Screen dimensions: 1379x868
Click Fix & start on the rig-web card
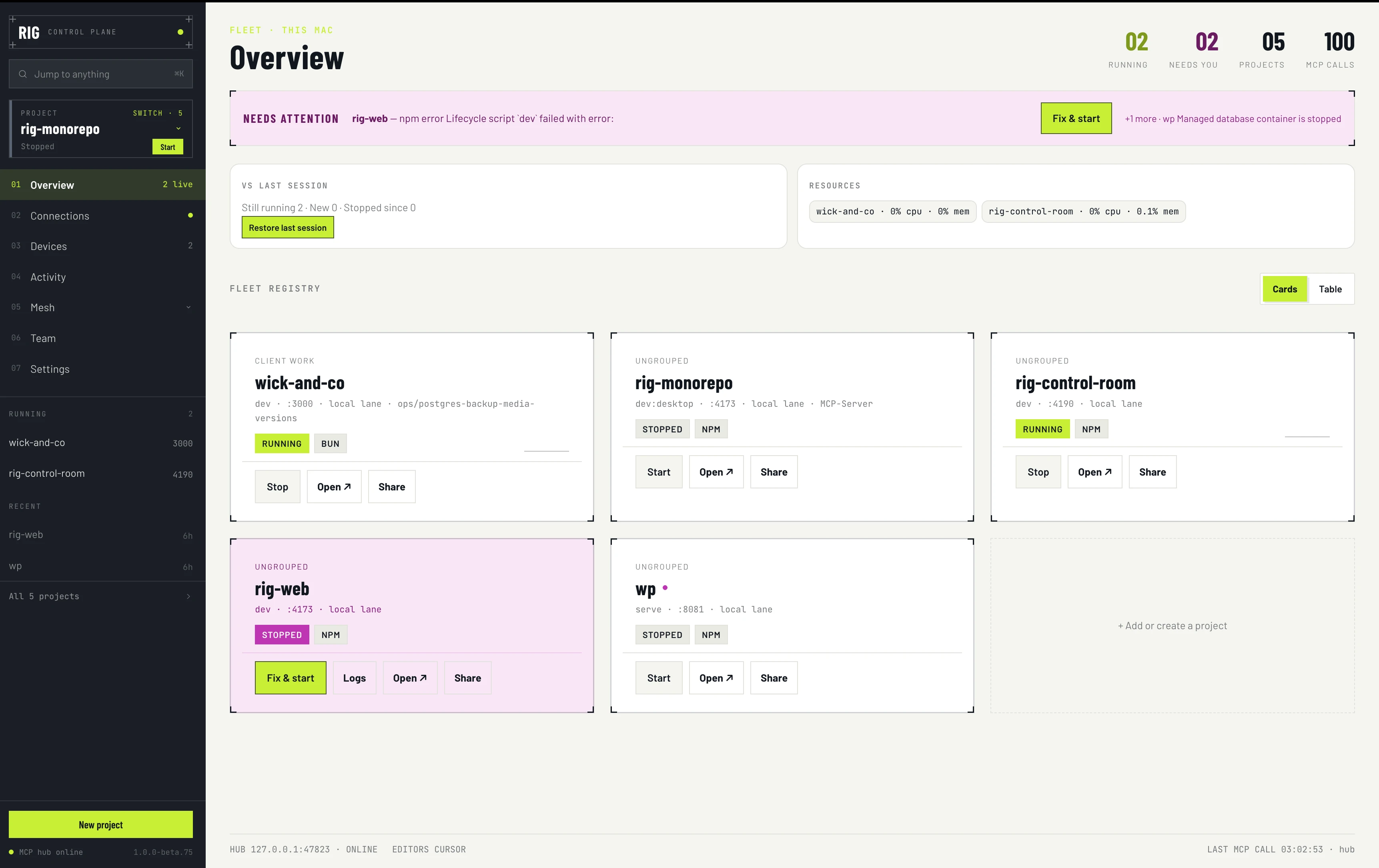(291, 678)
